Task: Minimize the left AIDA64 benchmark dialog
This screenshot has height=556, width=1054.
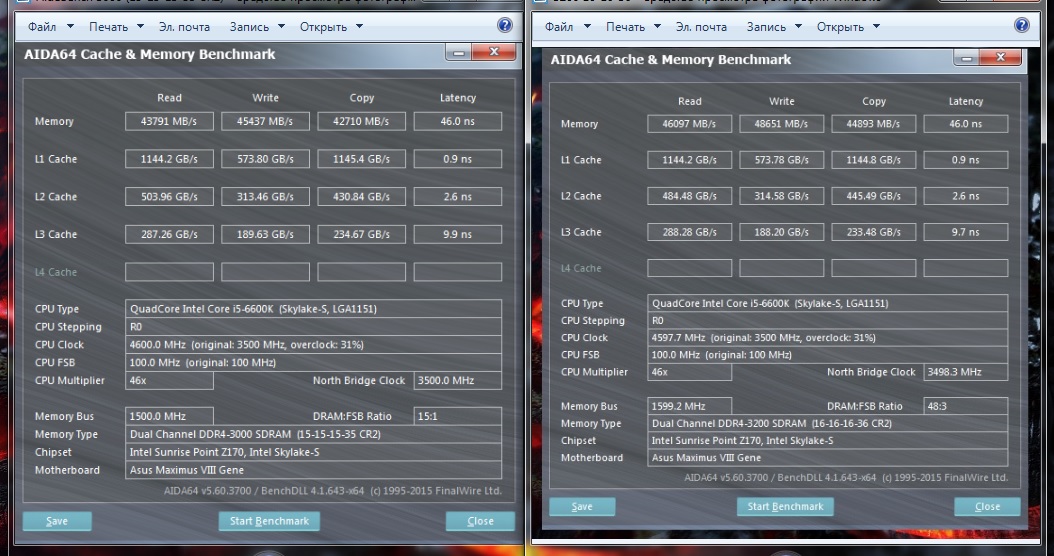Action: pos(460,53)
